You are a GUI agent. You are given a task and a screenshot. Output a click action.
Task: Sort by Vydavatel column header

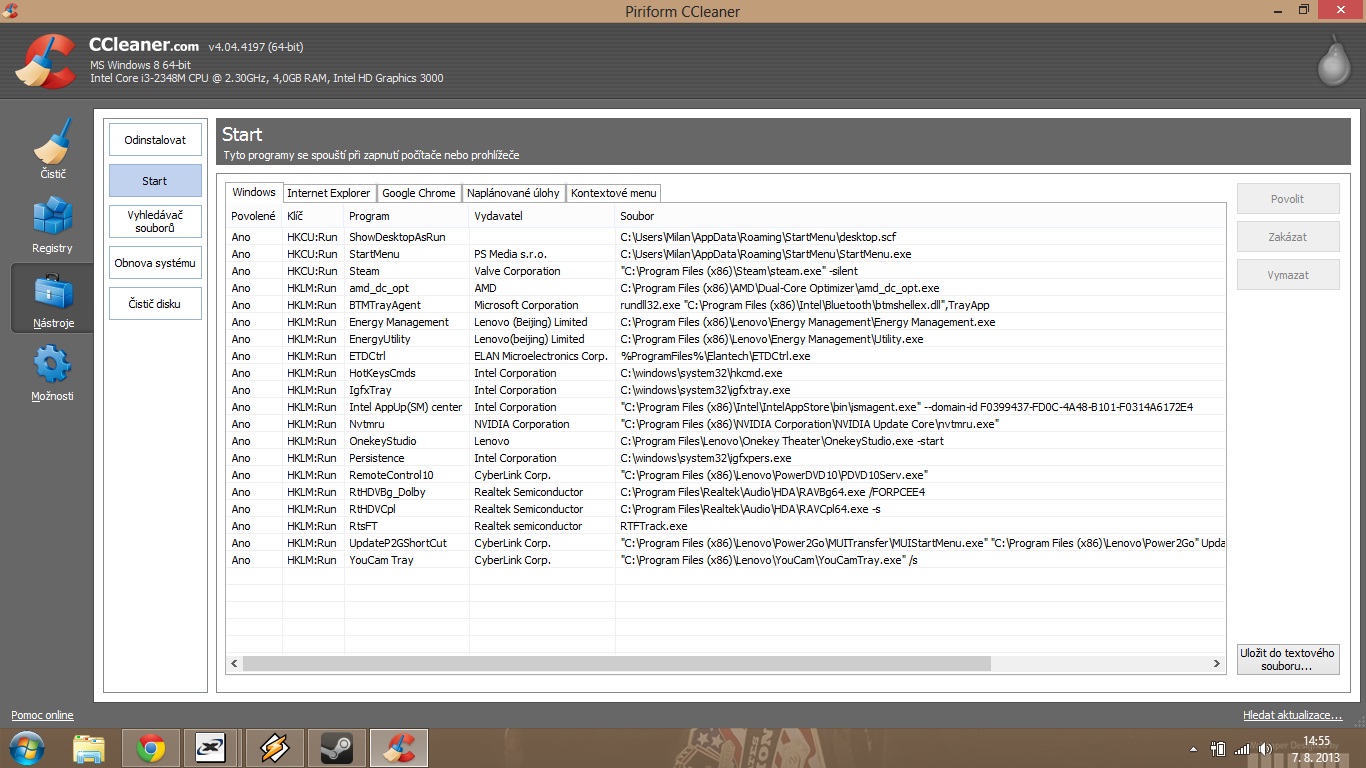point(542,216)
